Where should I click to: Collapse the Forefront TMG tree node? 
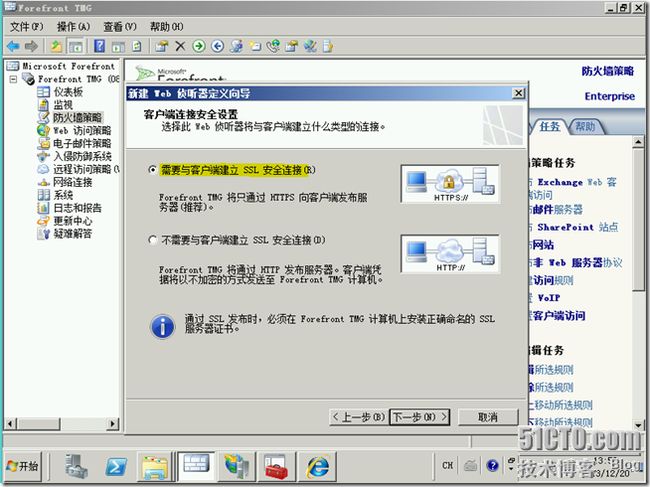point(13,79)
